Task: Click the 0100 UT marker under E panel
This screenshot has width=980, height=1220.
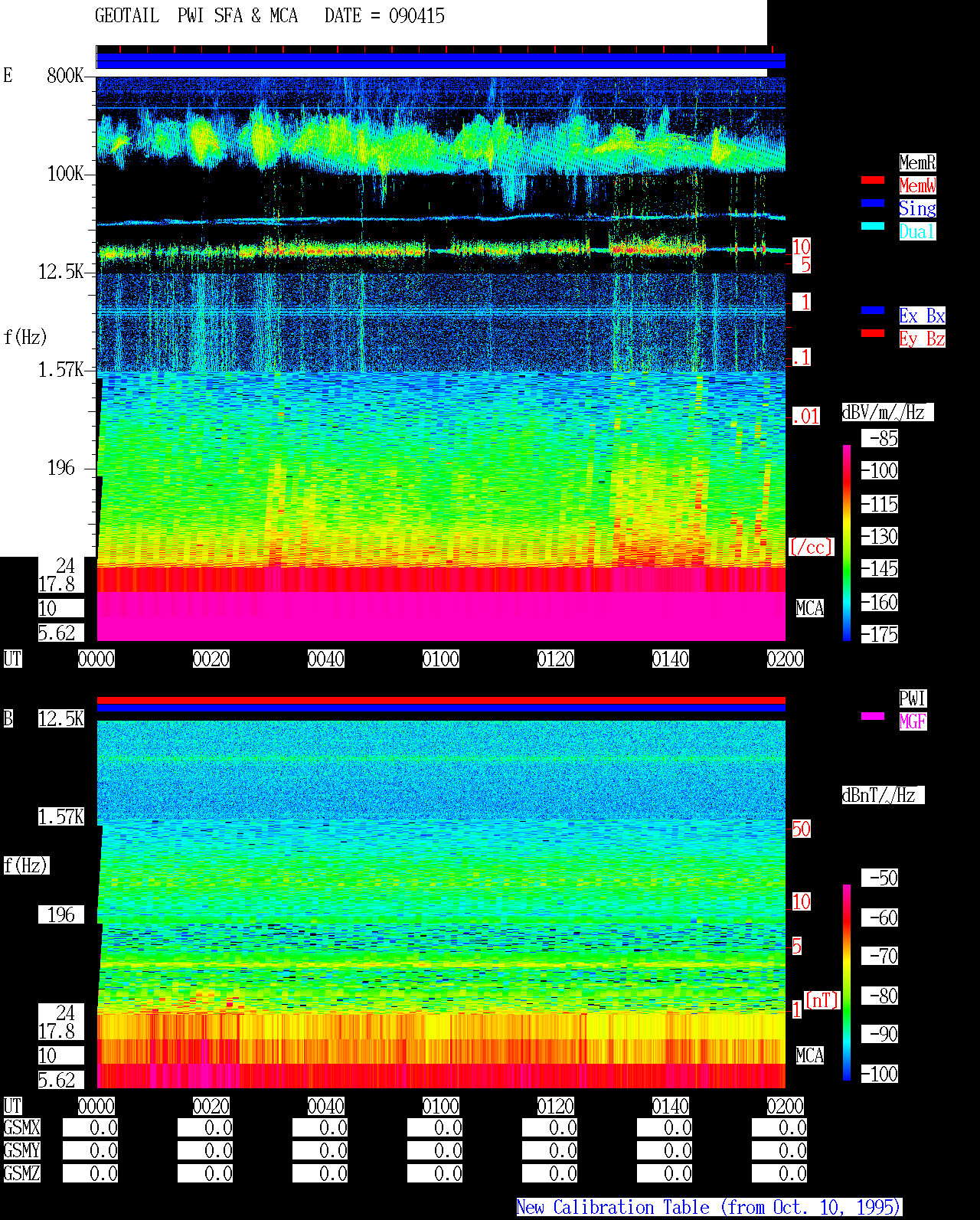Action: point(441,659)
